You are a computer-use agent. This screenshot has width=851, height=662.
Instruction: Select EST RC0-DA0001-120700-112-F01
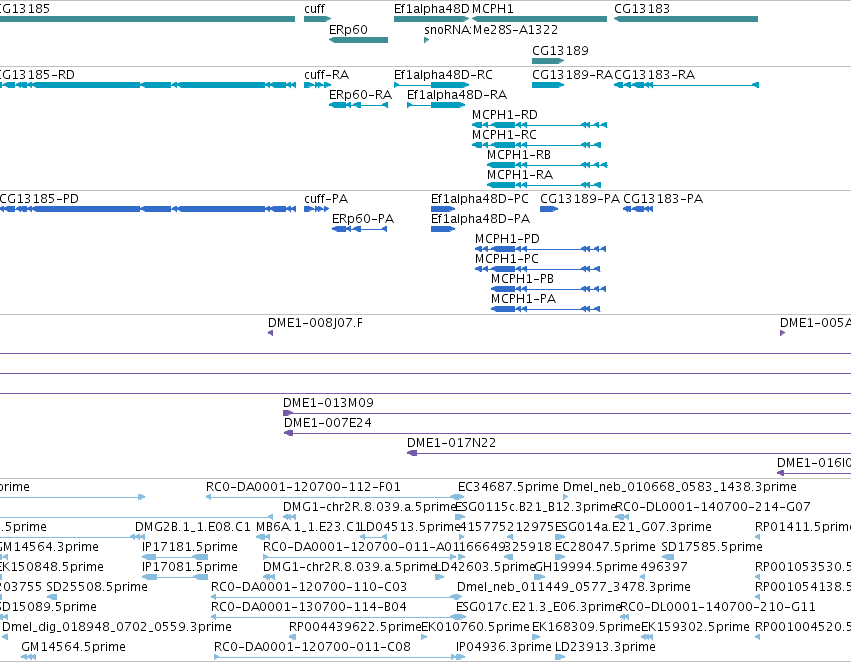303,487
